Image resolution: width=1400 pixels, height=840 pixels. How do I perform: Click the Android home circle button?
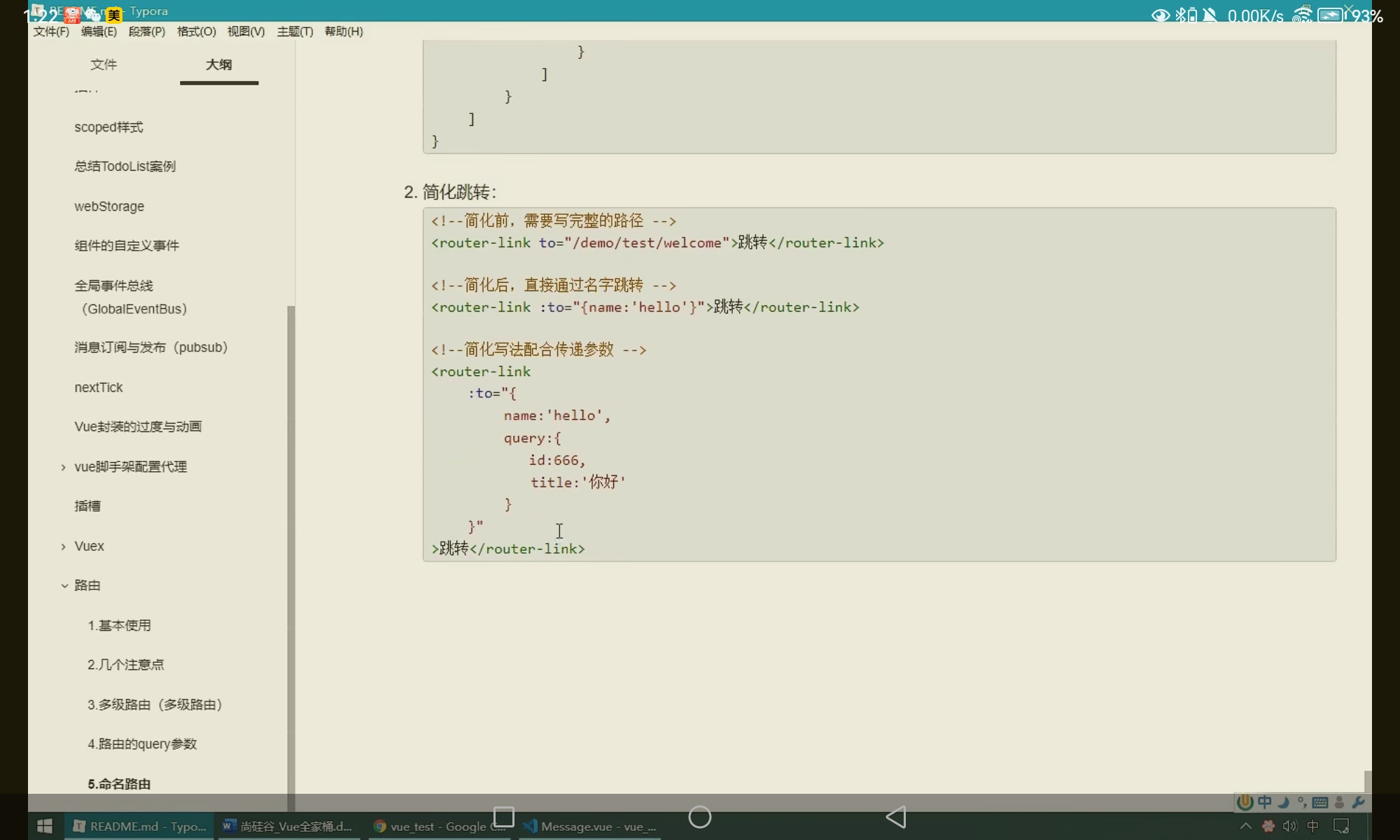699,817
